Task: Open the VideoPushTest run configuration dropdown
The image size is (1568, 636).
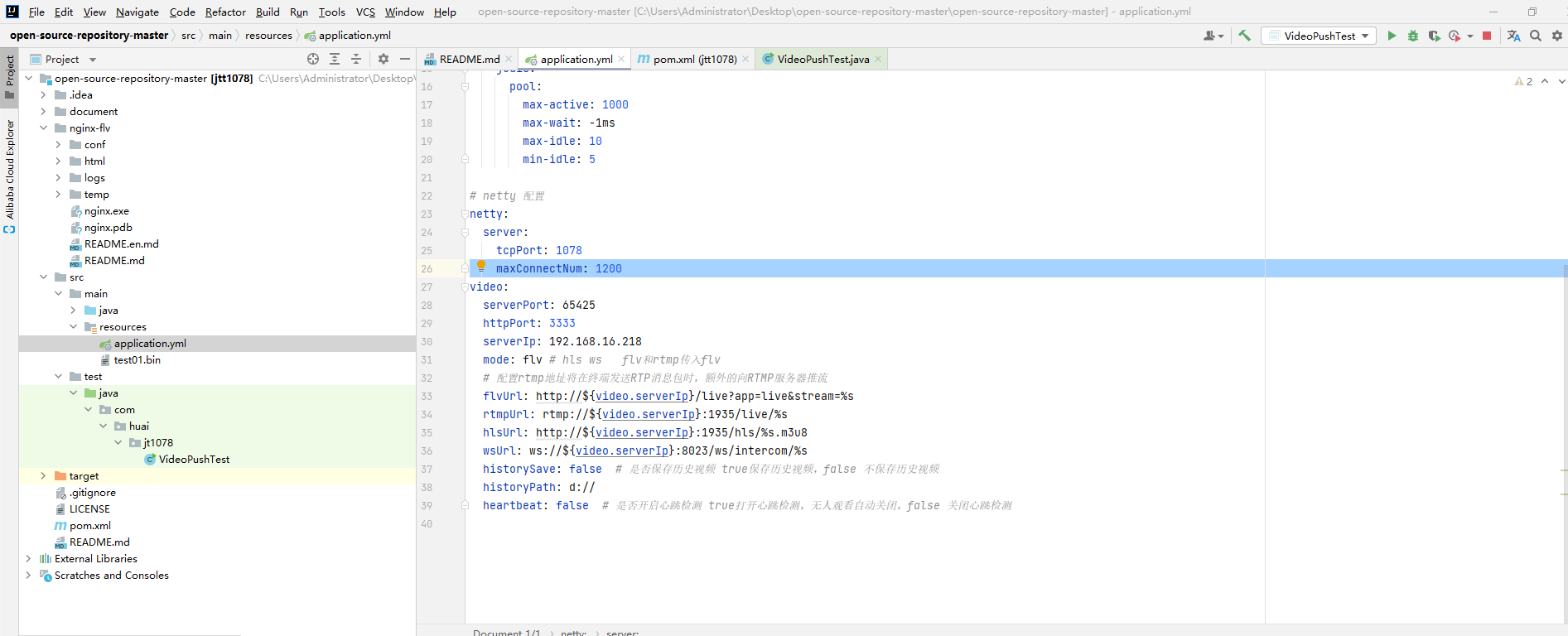Action: tap(1319, 36)
